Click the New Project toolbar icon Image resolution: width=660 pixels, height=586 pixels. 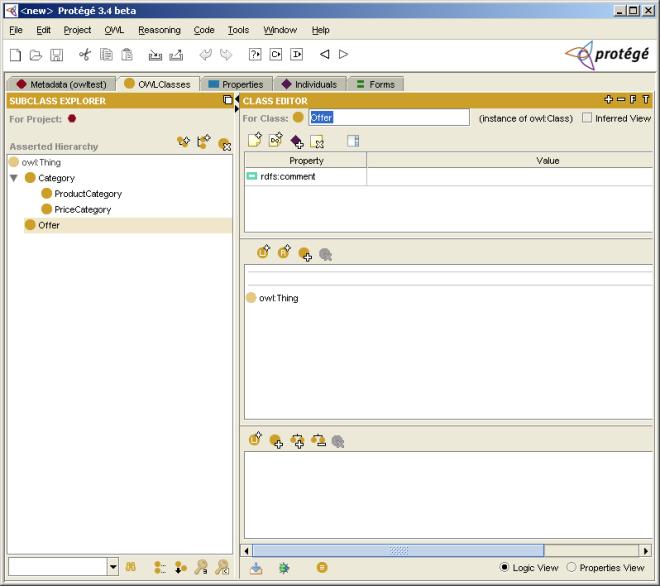click(15, 55)
